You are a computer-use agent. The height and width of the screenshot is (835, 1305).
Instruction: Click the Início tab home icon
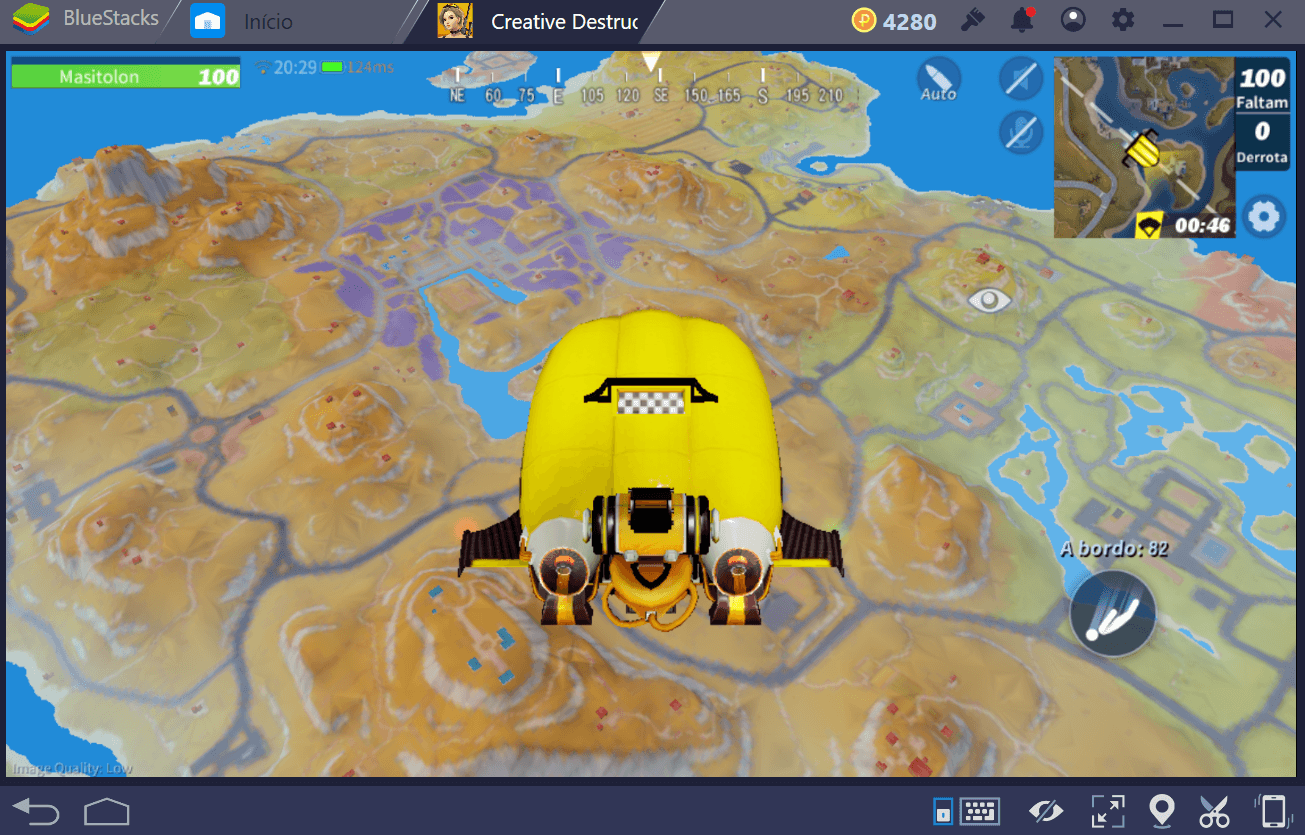tap(207, 20)
